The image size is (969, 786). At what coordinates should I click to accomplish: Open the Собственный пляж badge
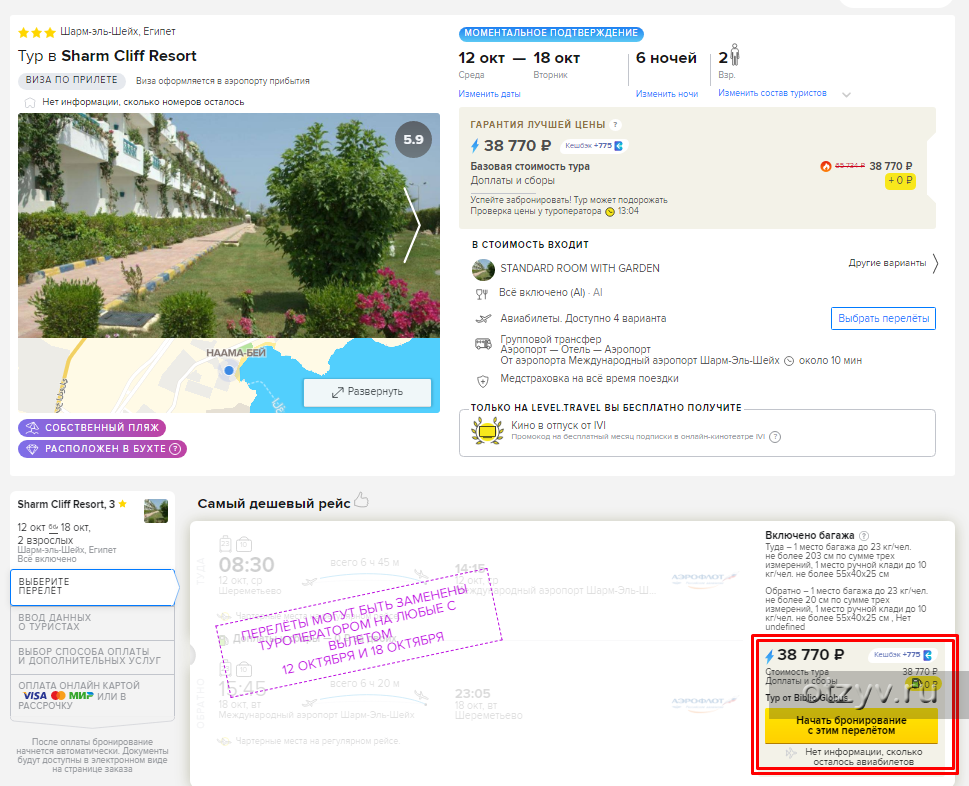(x=90, y=428)
